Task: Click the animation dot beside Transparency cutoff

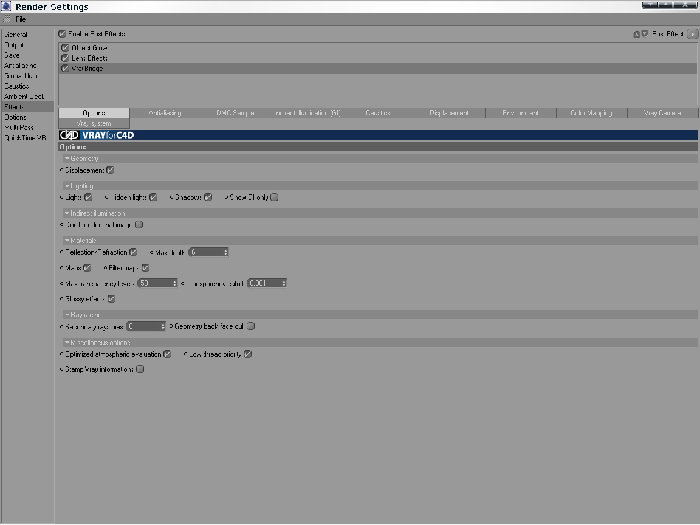Action: coord(183,283)
